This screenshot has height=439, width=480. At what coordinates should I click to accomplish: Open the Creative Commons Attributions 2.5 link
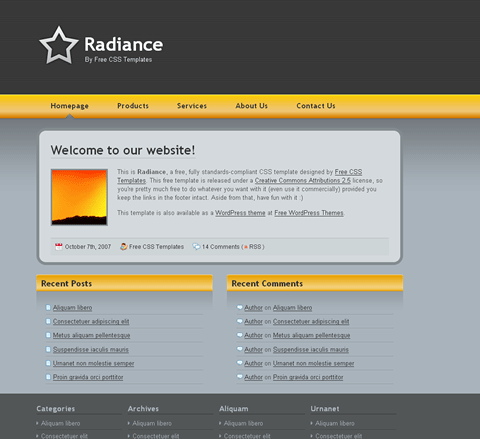[303, 181]
